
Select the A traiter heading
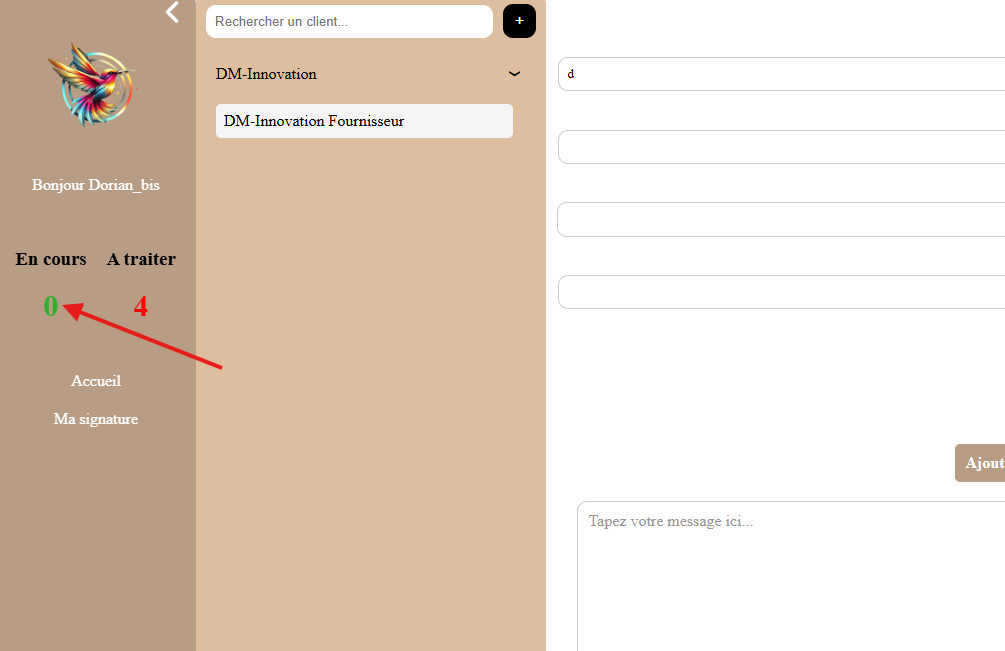(141, 259)
